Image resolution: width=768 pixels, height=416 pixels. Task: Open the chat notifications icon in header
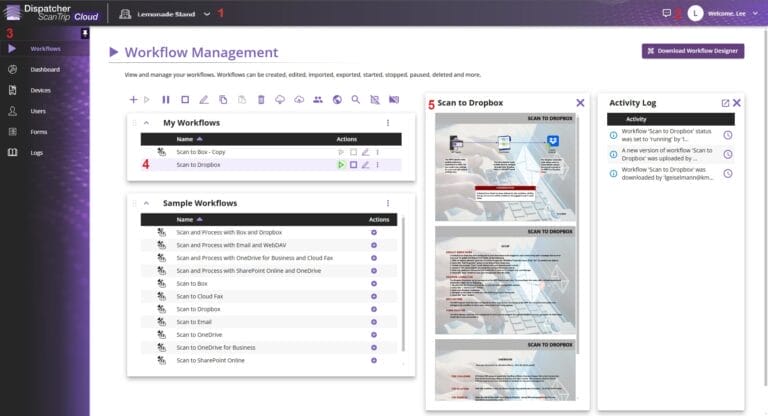click(x=667, y=13)
